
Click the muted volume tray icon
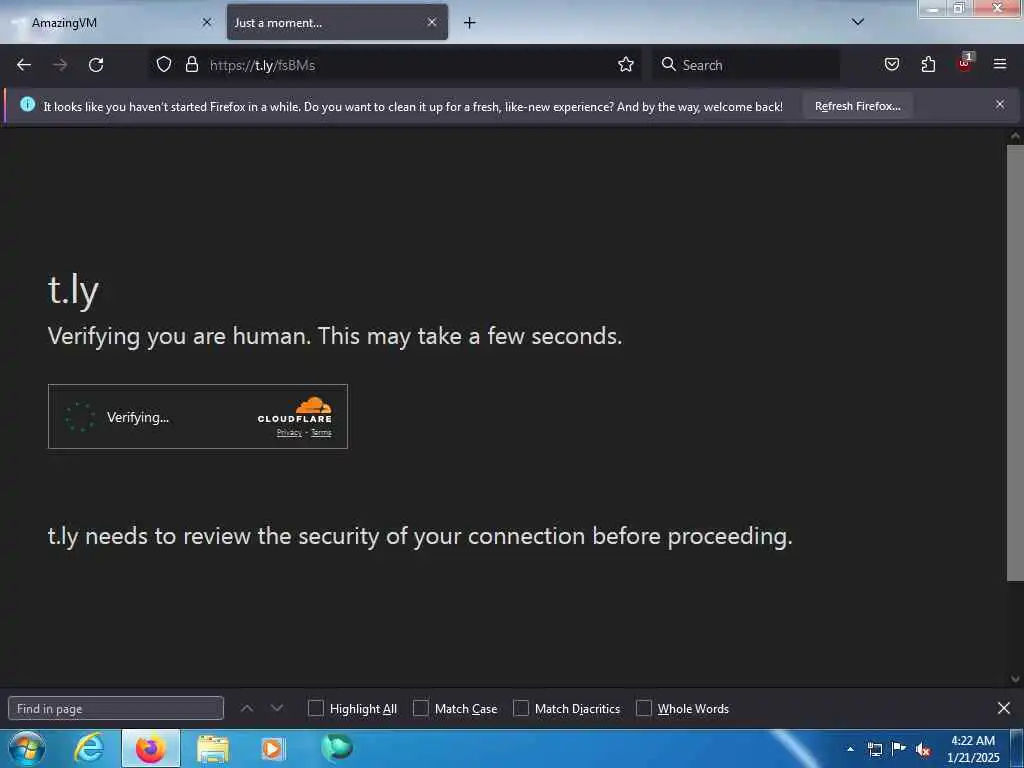pyautogui.click(x=923, y=750)
